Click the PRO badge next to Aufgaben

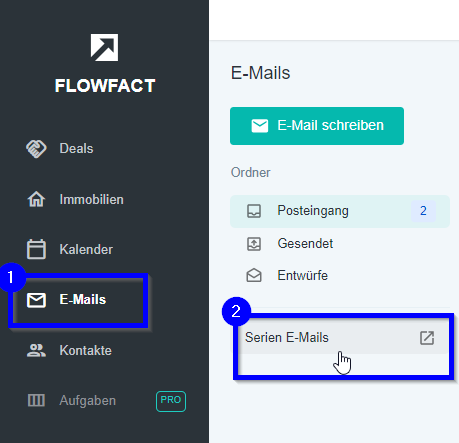171,401
